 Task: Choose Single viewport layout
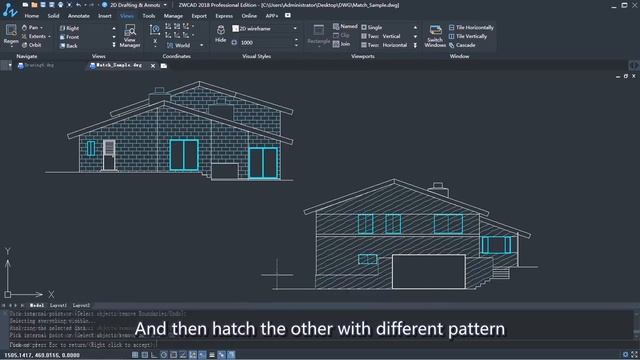point(372,27)
